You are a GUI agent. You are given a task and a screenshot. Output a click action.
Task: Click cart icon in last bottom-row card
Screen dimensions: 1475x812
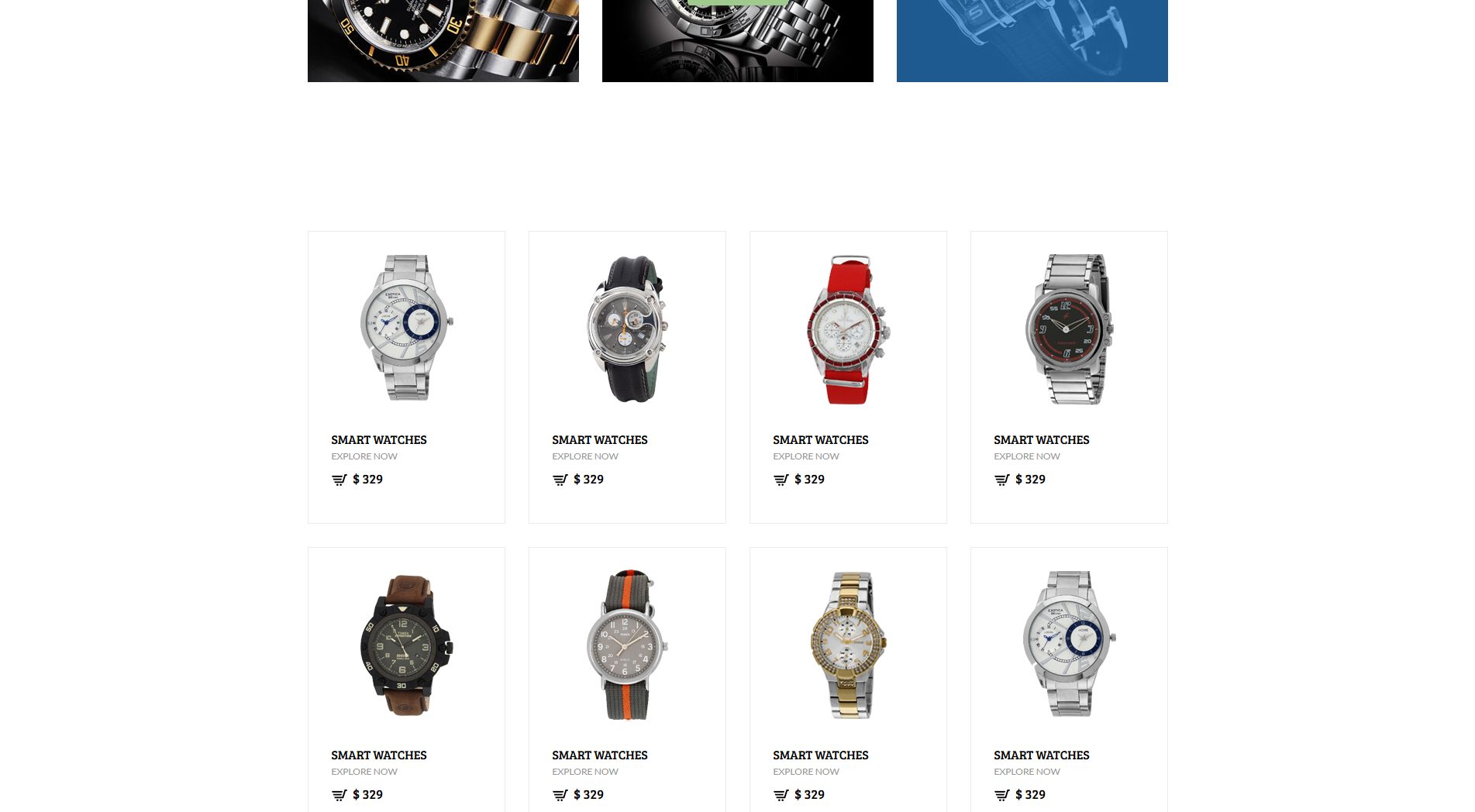point(1001,795)
